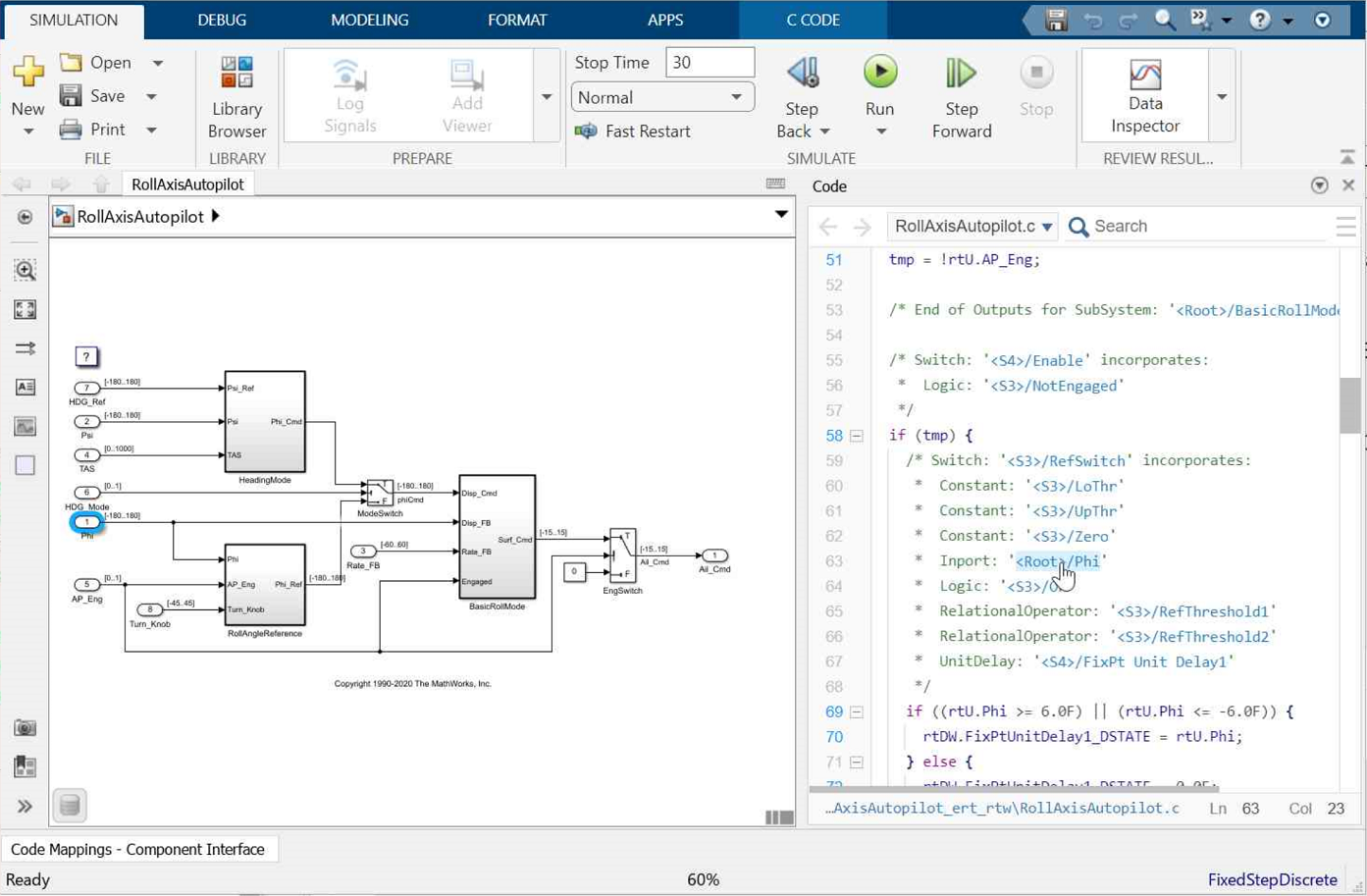Open the Data Inspector
The width and height of the screenshot is (1367, 896).
click(1144, 96)
